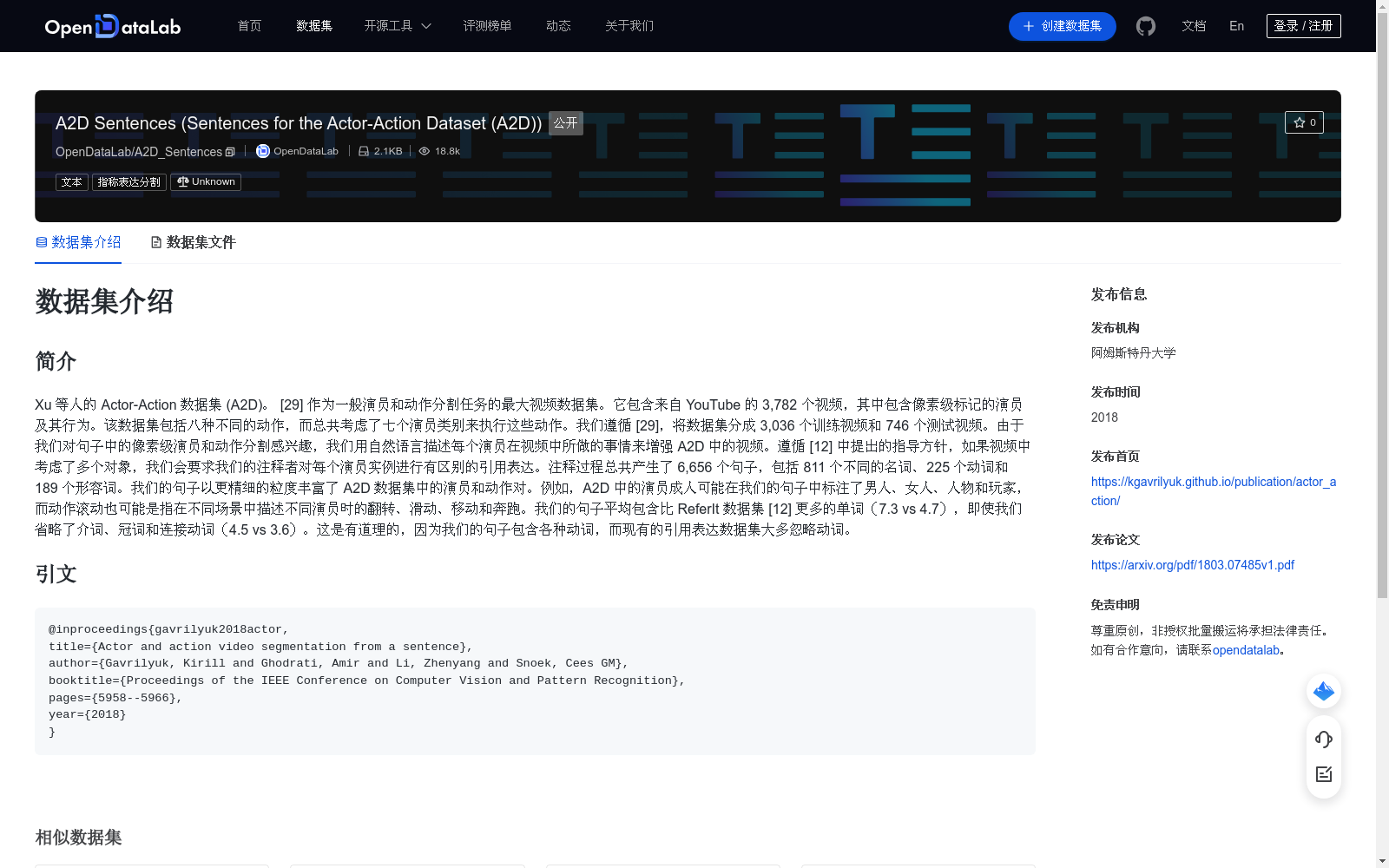Switch to 数据集文件 tab
1389x868 pixels.
pos(193,242)
